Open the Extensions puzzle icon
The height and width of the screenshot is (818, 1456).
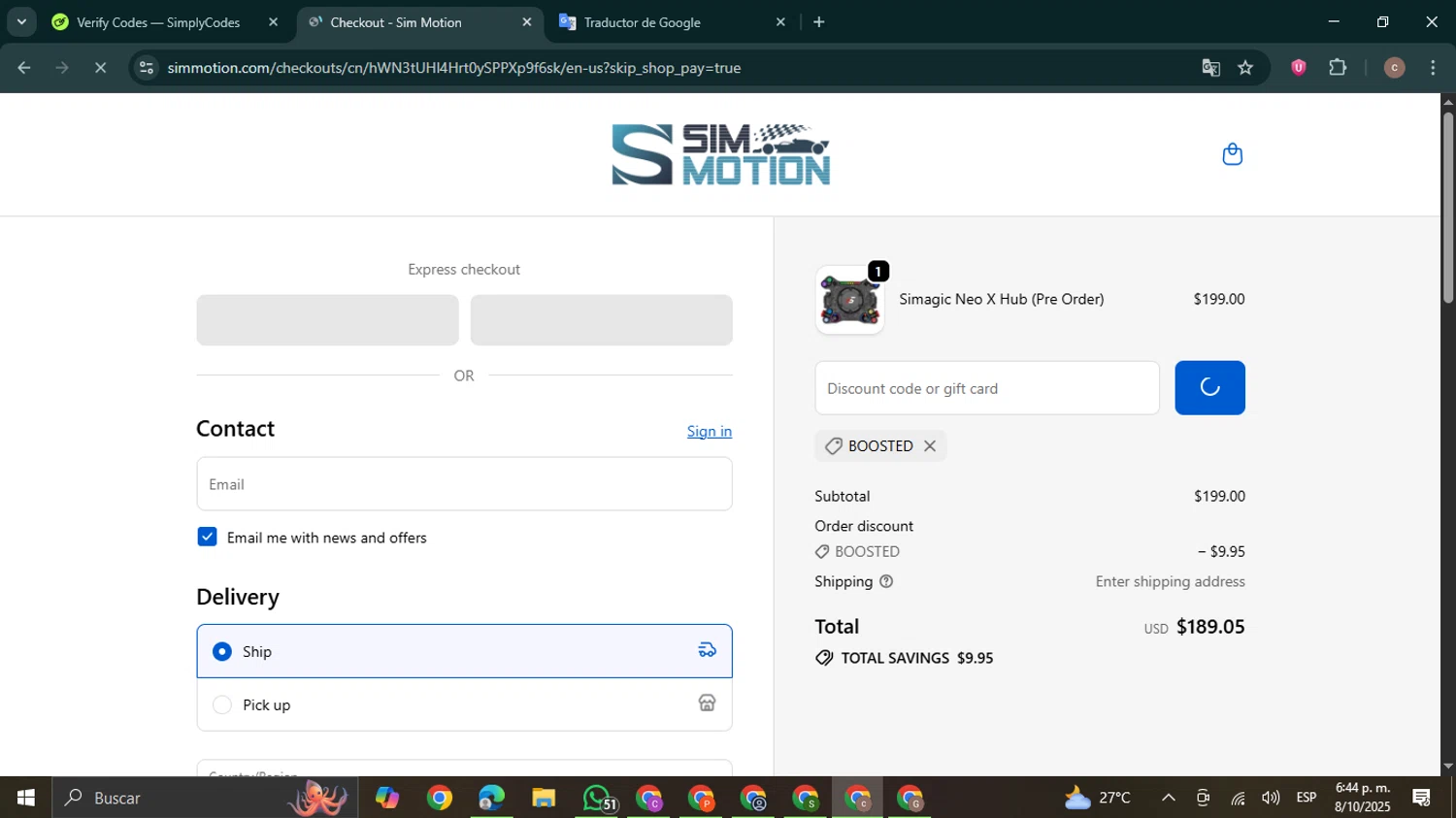click(1338, 68)
